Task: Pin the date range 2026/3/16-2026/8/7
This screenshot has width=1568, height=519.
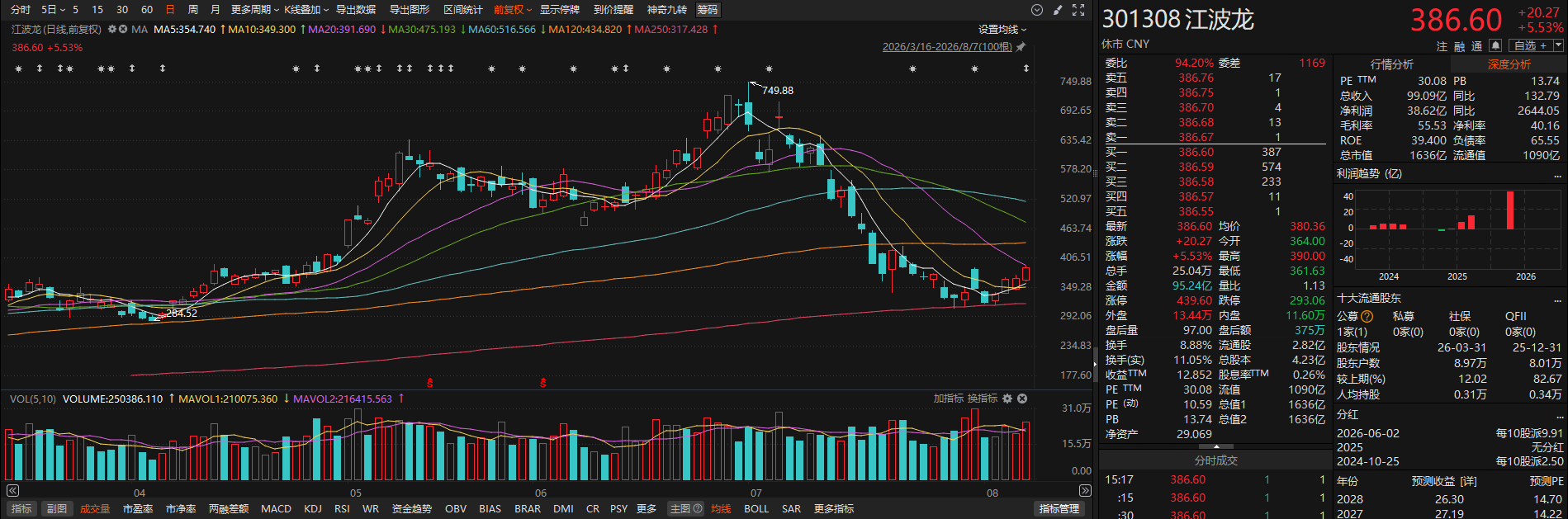Action: pyautogui.click(x=1021, y=47)
